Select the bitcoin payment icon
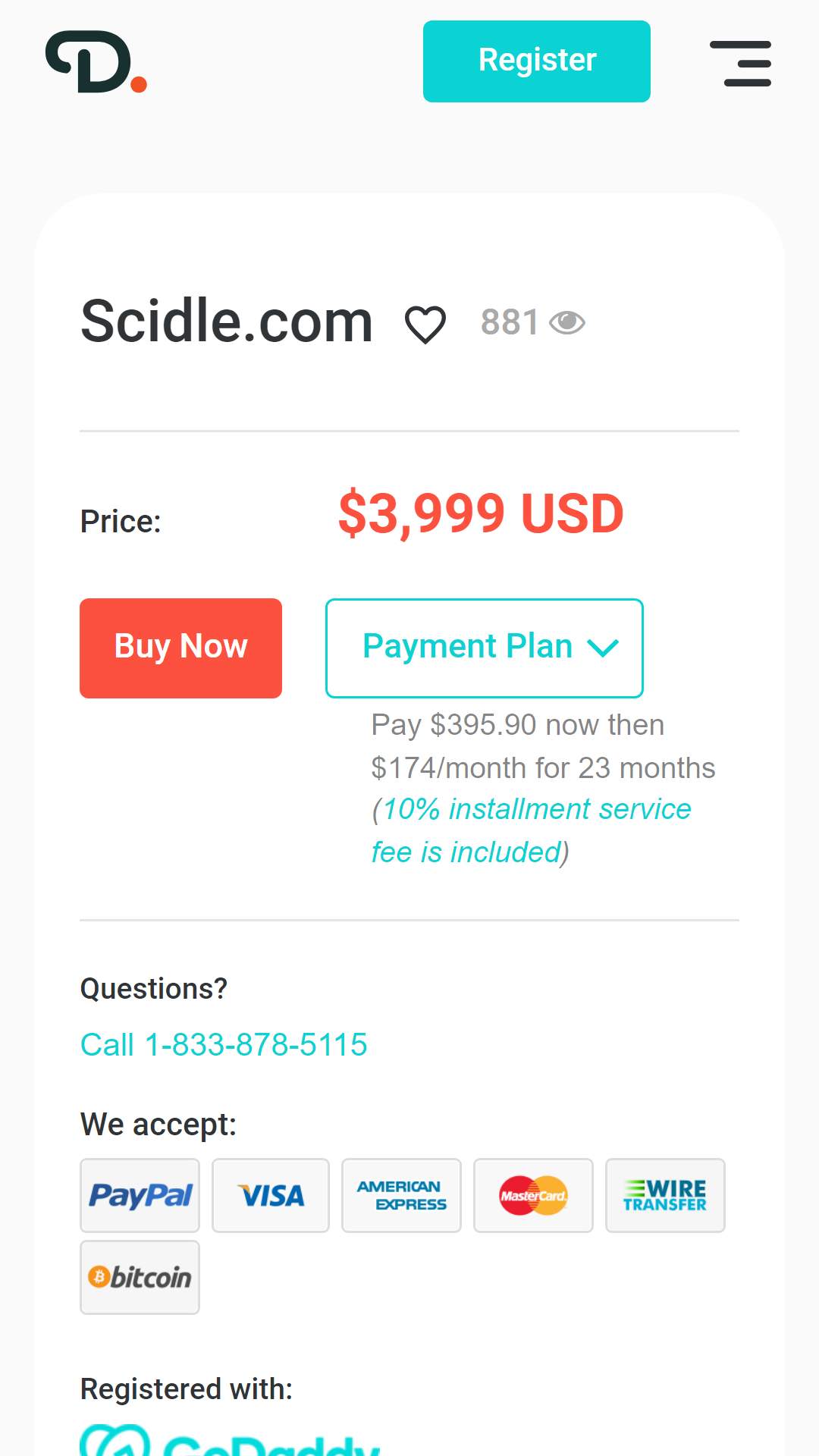This screenshot has width=819, height=1456. point(140,1278)
